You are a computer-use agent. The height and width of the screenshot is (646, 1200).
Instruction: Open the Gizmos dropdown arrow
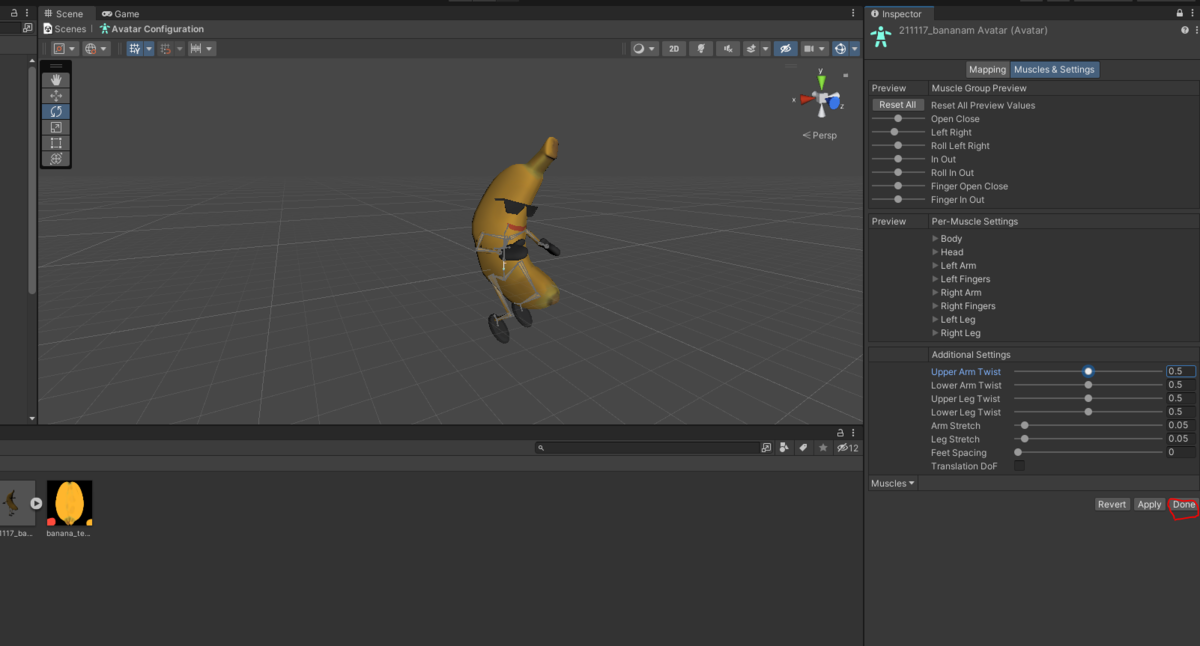[x=855, y=49]
